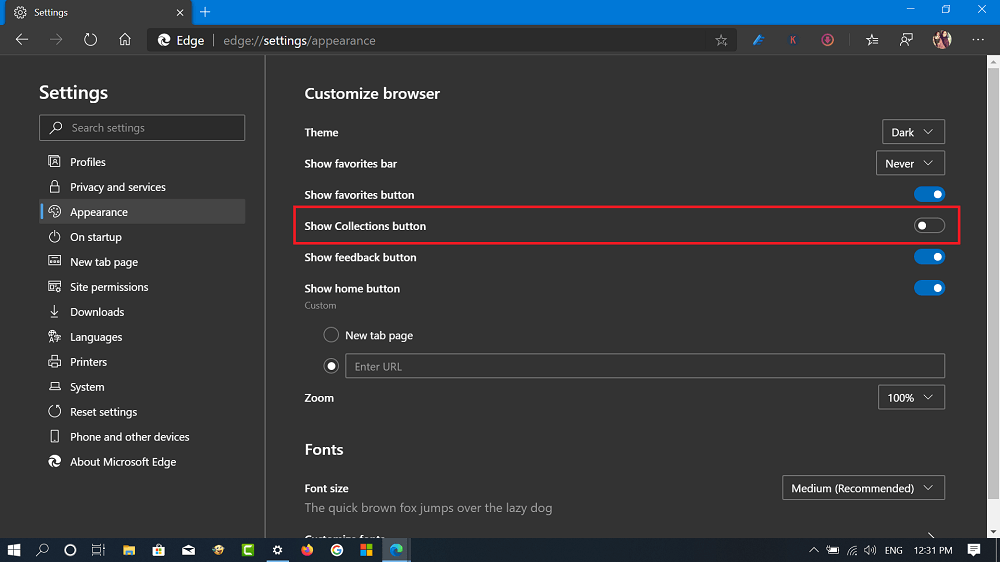Open the blue pen extension icon
This screenshot has height=562, width=1000.
coord(758,40)
